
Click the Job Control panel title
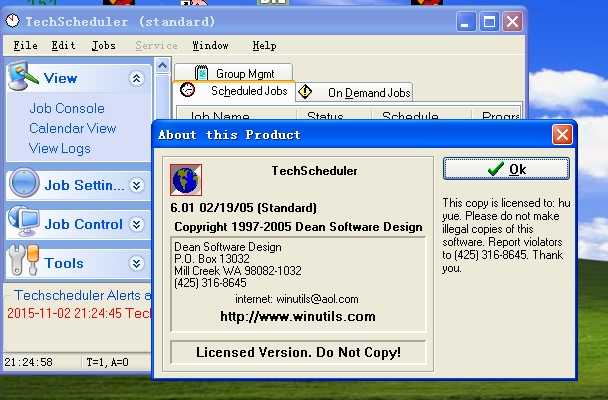83,224
